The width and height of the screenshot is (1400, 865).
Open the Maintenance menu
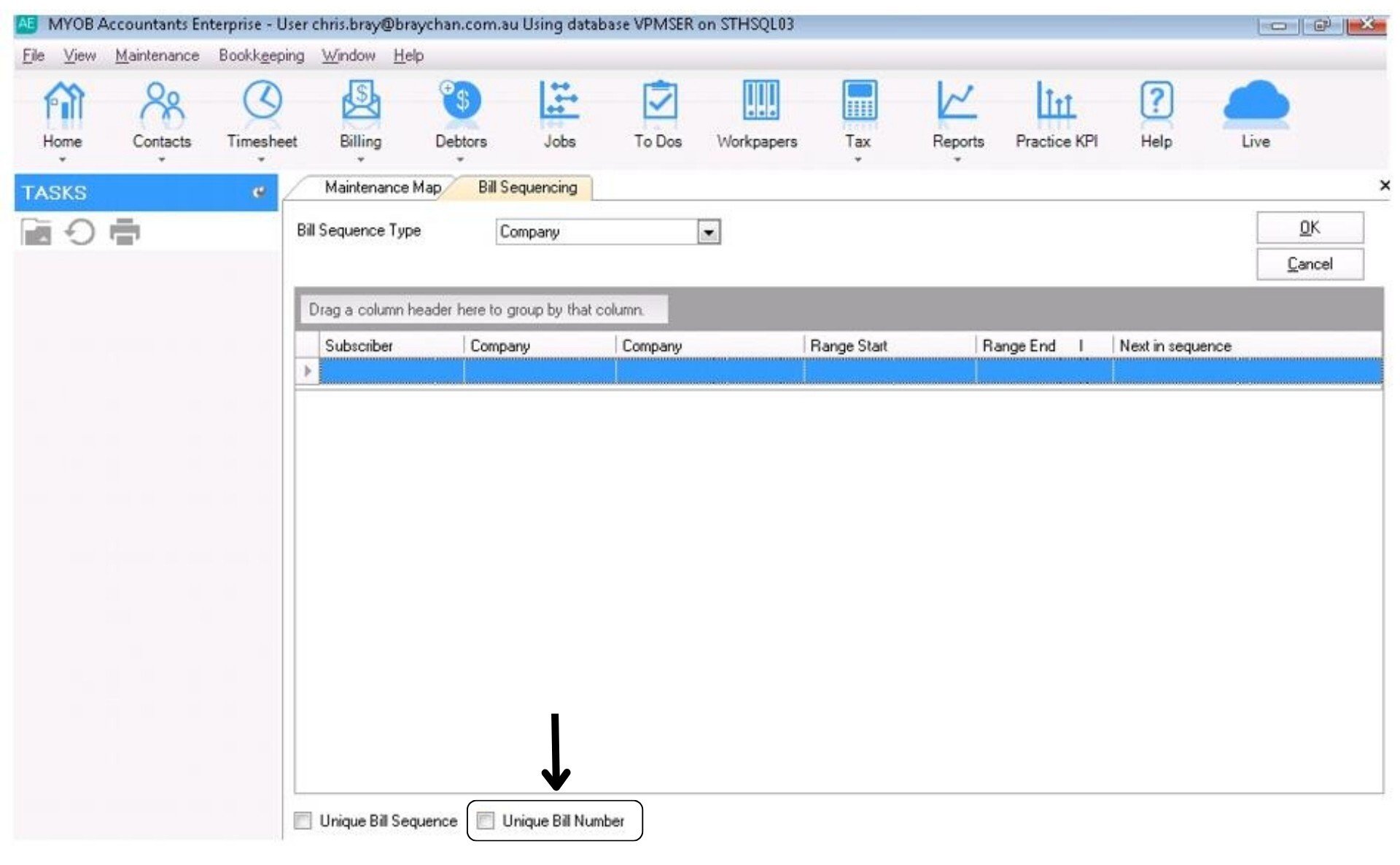pos(157,55)
